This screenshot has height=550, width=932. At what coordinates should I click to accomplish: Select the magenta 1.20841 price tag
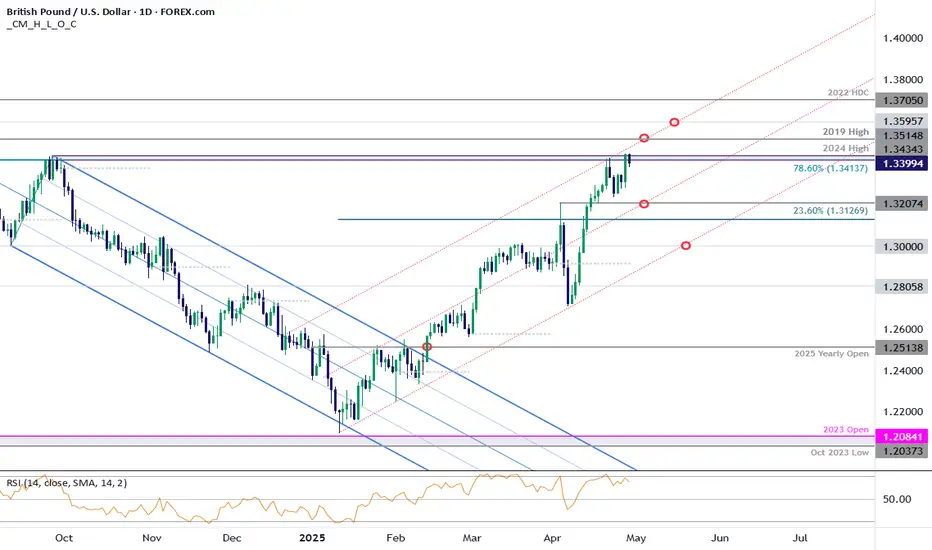coord(902,436)
